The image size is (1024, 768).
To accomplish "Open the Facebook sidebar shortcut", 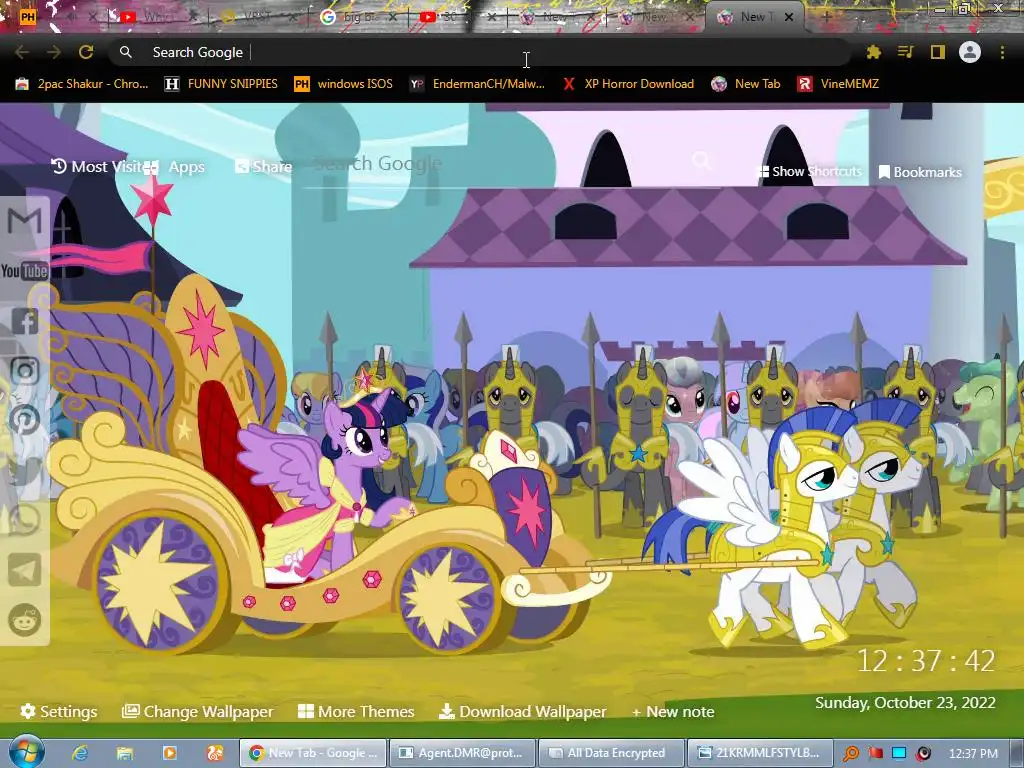I will 25,321.
